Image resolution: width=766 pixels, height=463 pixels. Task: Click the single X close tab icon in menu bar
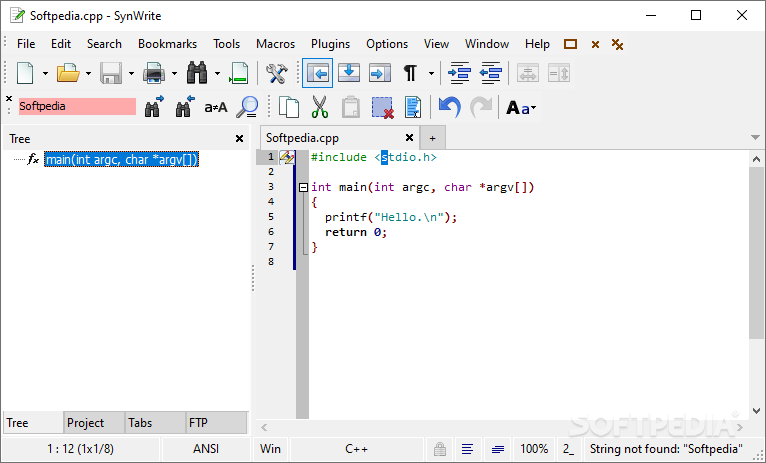(595, 45)
